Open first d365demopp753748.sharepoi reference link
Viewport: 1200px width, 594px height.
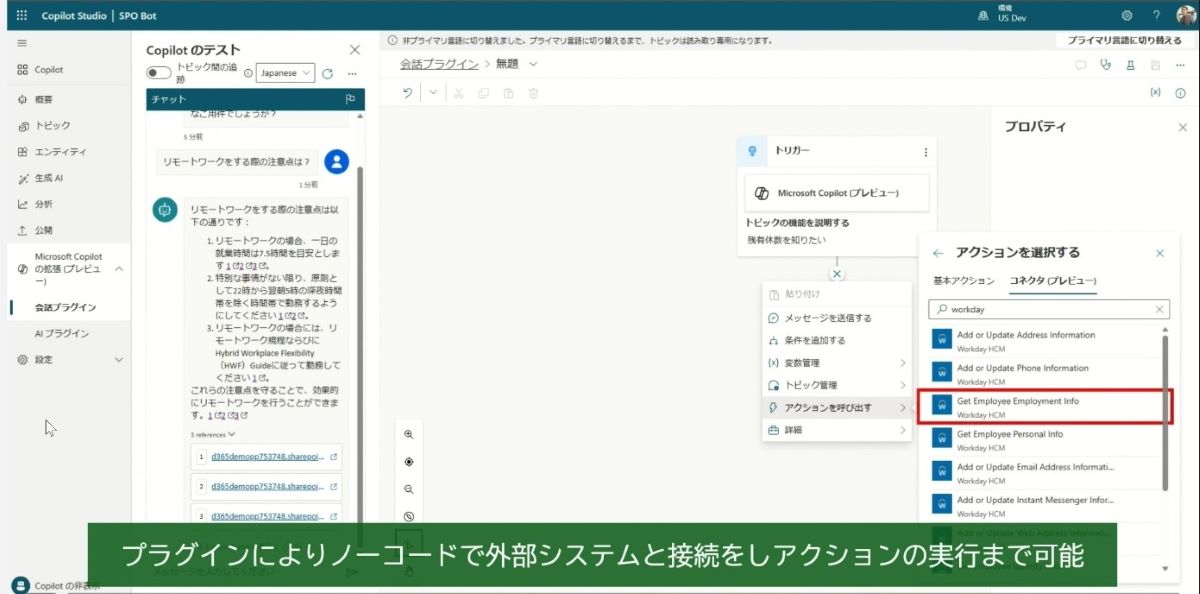pos(267,457)
